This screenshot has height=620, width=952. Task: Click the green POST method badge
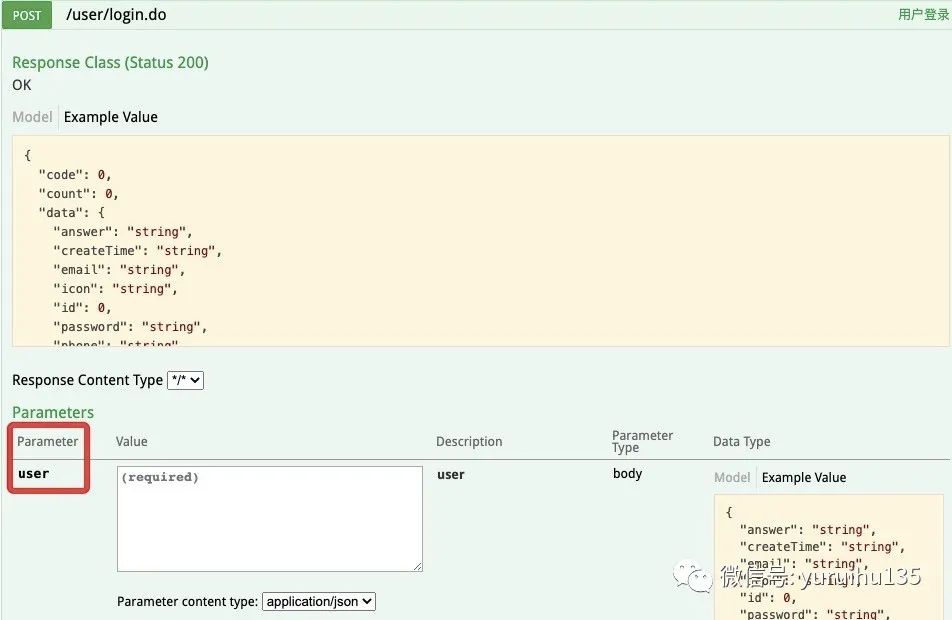click(27, 15)
